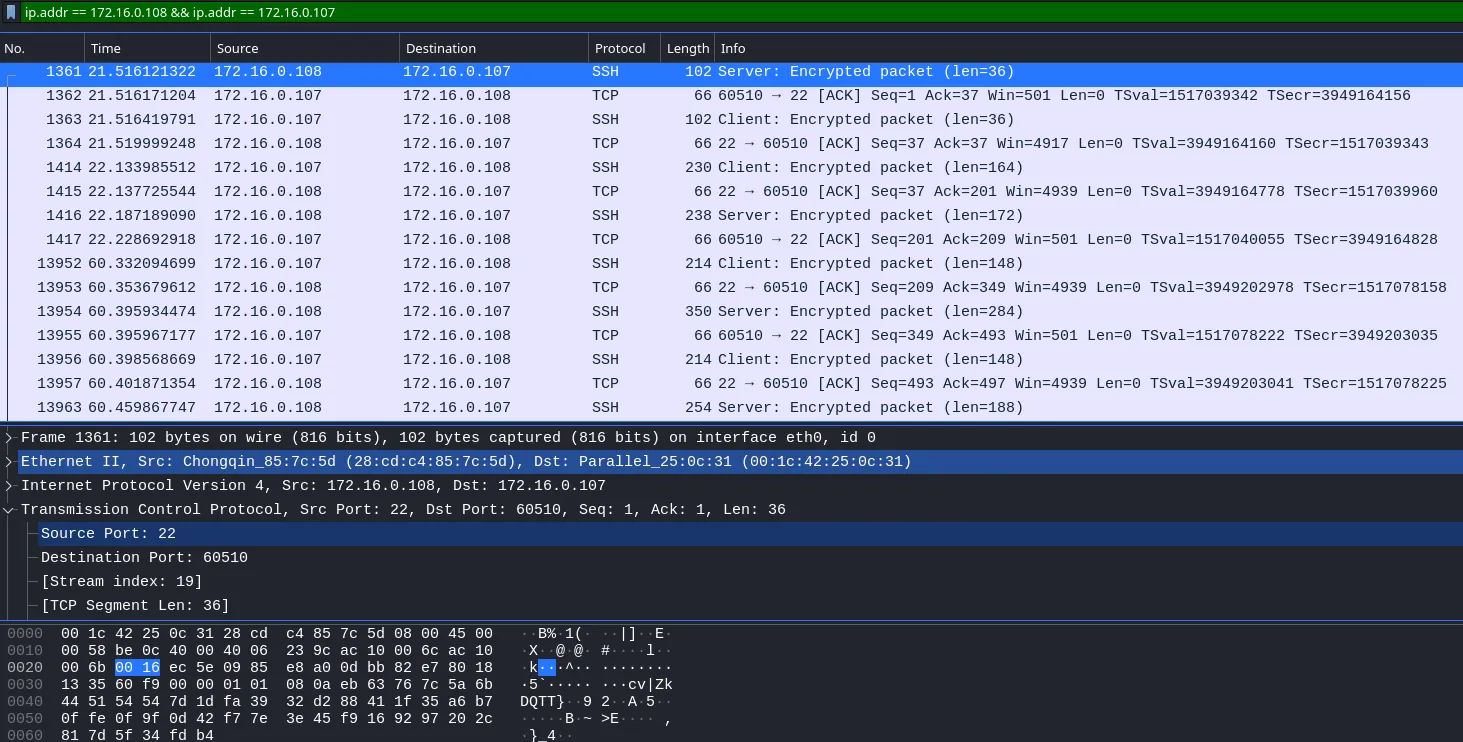Click the Destination column header
Screen dimensions: 1463x742
pos(492,48)
